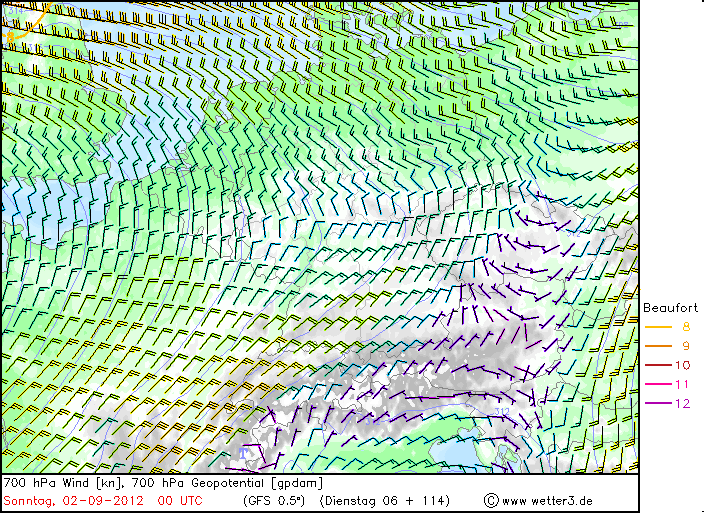Click the Beaufort legend heading

click(670, 308)
